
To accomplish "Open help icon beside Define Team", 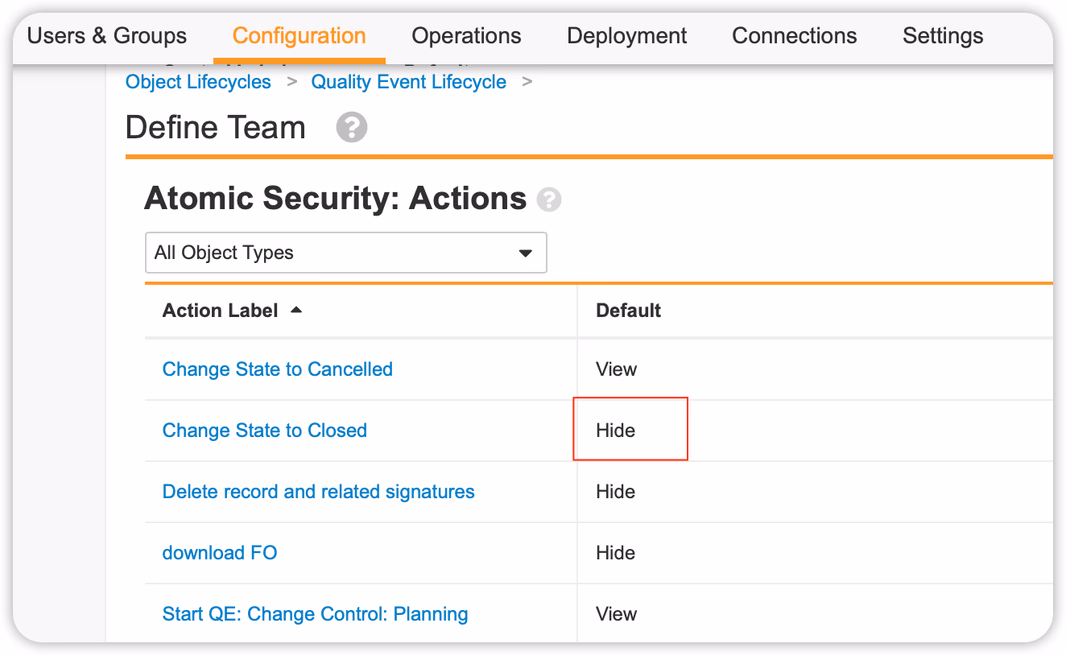I will pyautogui.click(x=351, y=127).
